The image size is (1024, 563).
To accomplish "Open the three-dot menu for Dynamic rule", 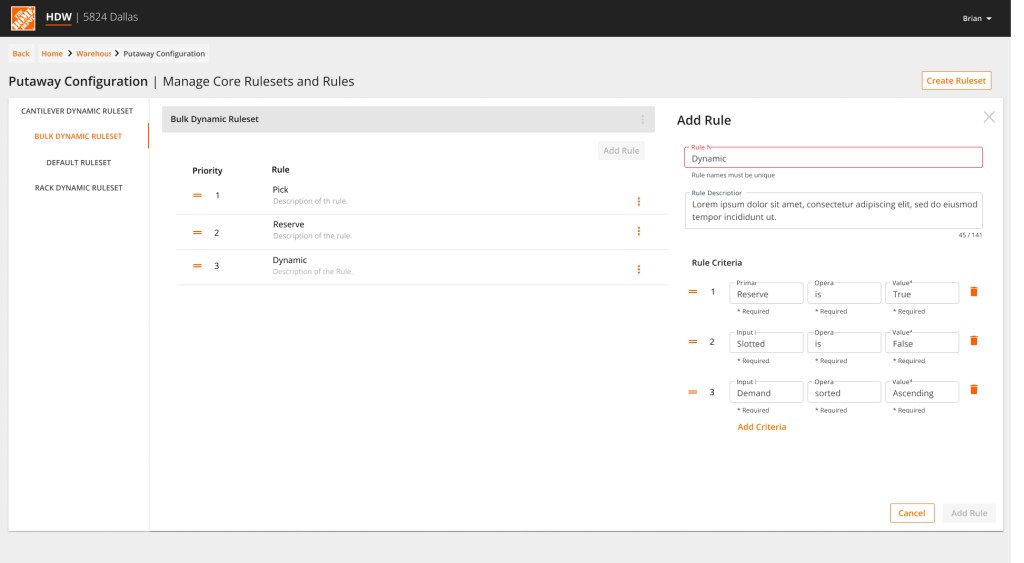I will (x=638, y=269).
